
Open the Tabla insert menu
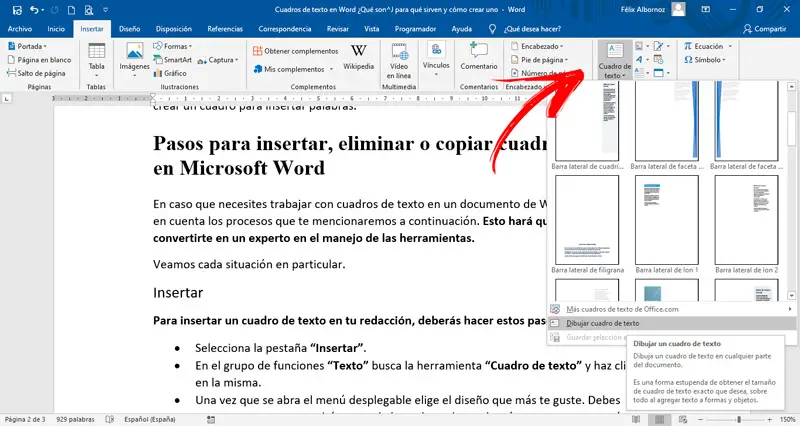click(x=96, y=60)
